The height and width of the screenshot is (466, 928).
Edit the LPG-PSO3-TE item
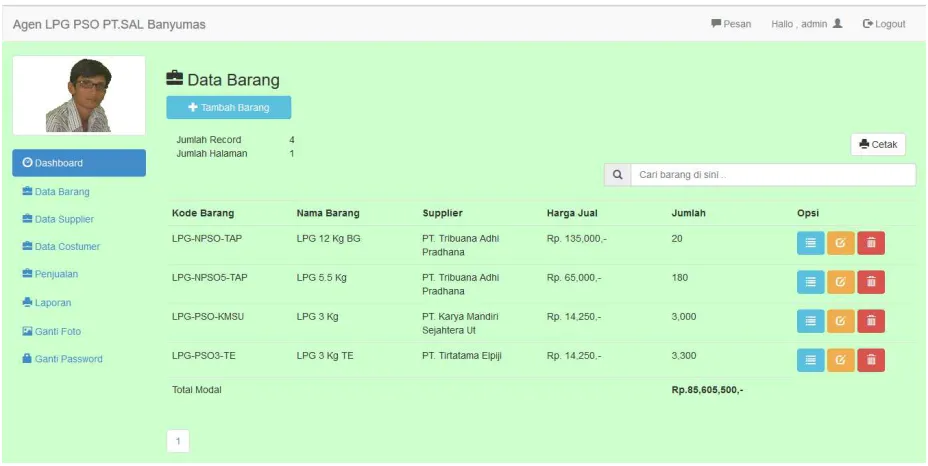(x=840, y=360)
